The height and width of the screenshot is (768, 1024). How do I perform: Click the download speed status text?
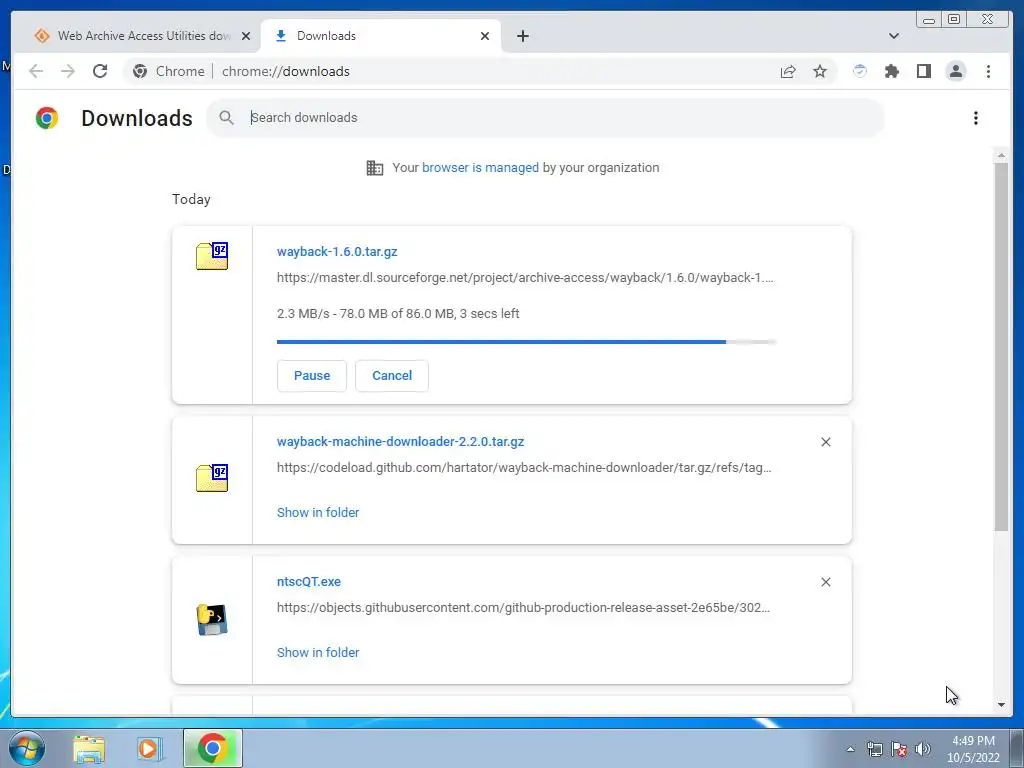[398, 313]
